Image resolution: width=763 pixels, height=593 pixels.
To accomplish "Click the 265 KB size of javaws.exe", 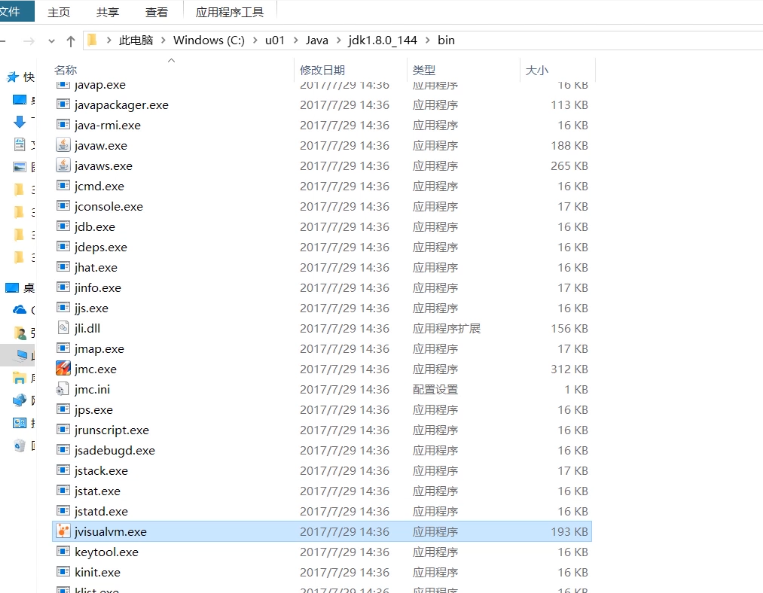I will (569, 166).
